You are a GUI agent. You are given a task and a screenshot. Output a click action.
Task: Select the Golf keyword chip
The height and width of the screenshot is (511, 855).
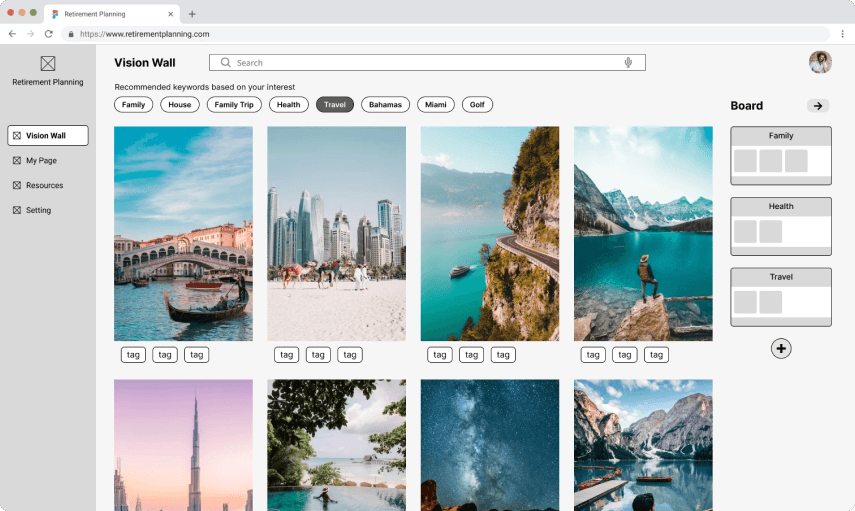(x=477, y=105)
